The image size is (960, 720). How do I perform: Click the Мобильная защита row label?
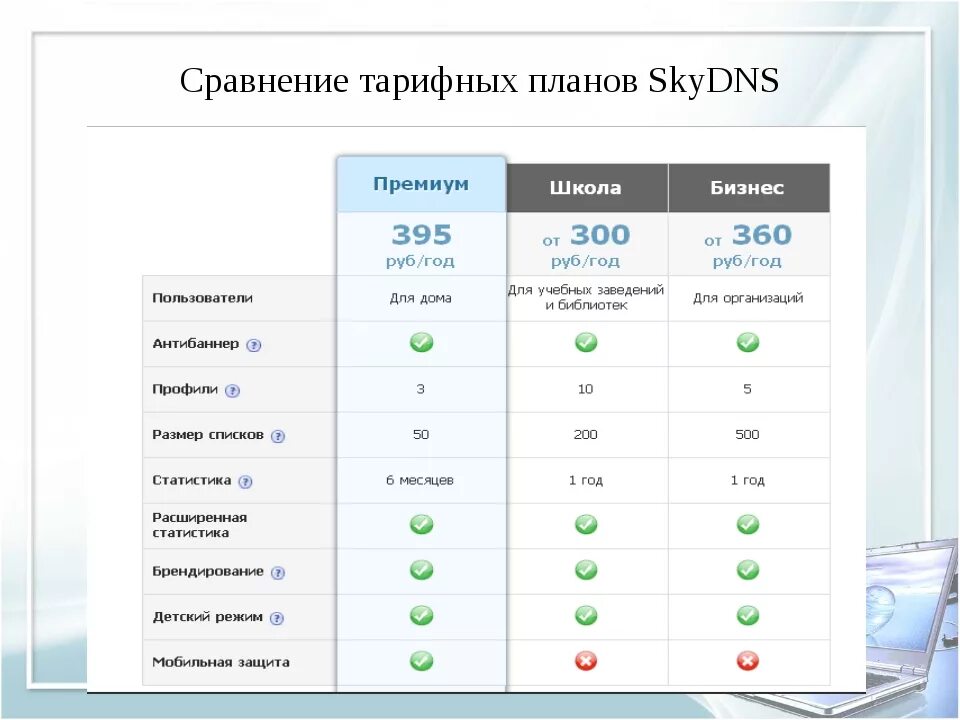[220, 662]
